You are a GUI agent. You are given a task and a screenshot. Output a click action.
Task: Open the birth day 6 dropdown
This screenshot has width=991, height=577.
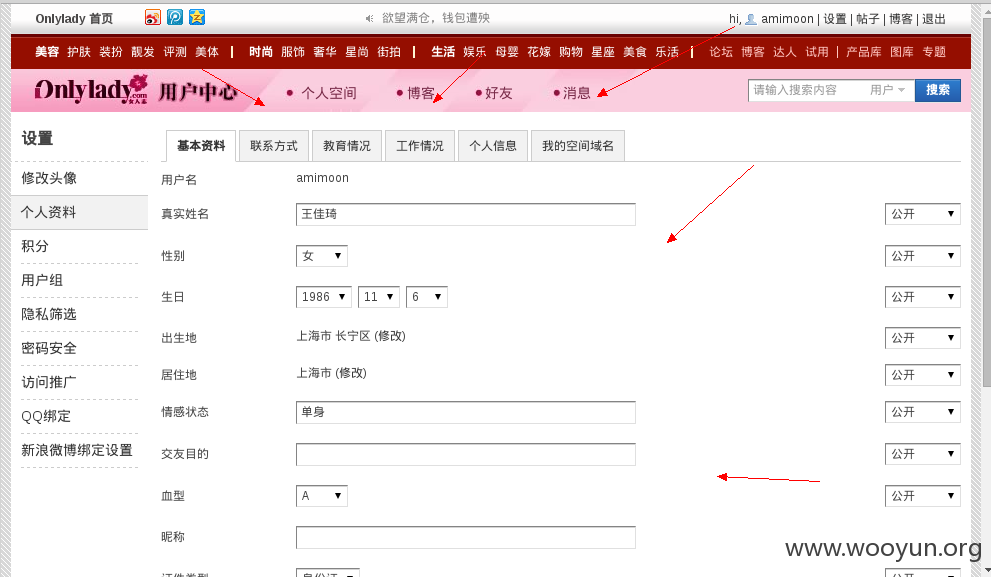427,297
